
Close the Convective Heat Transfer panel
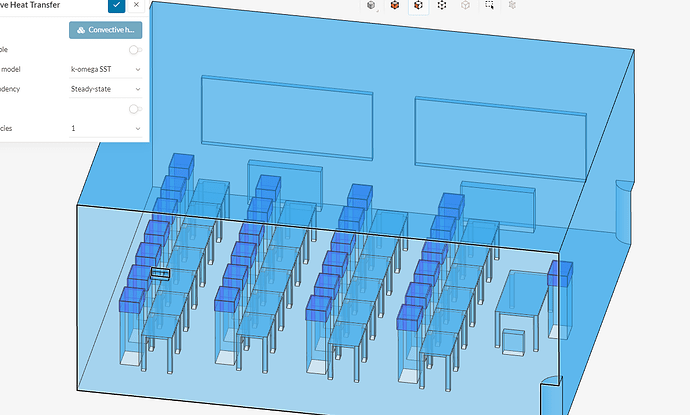click(136, 5)
